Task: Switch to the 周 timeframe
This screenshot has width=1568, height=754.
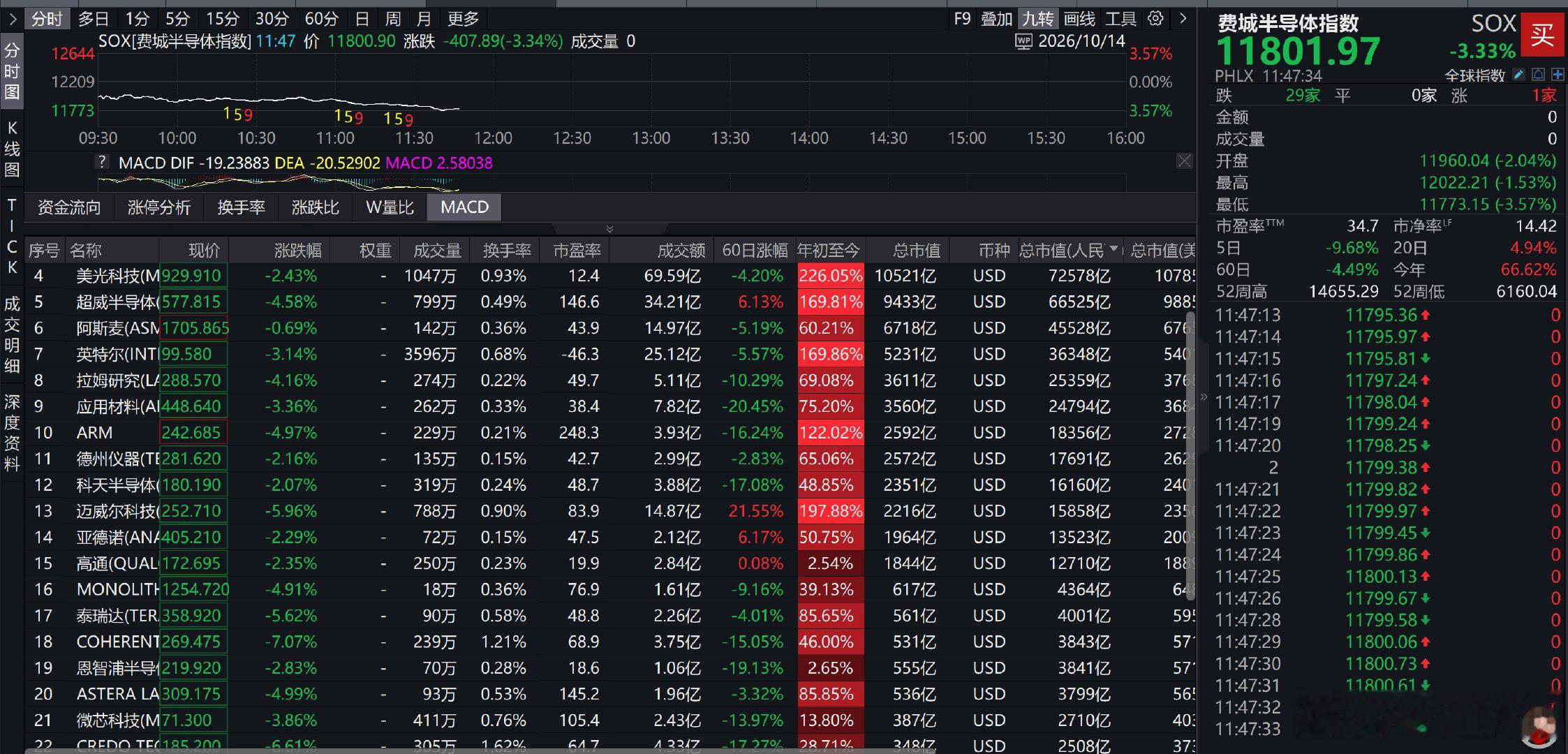Action: point(393,19)
